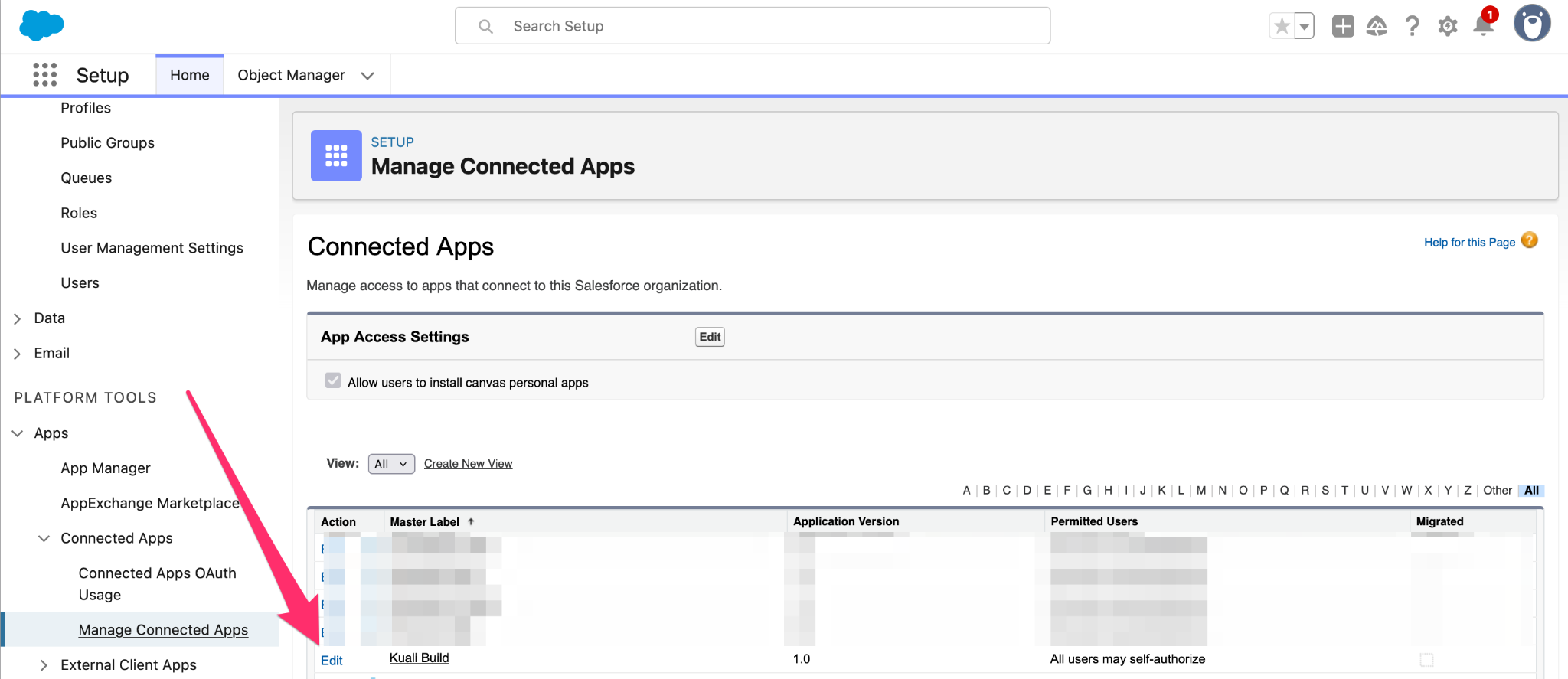The width and height of the screenshot is (1568, 679).
Task: Click the '1.0' version cell
Action: 802,659
